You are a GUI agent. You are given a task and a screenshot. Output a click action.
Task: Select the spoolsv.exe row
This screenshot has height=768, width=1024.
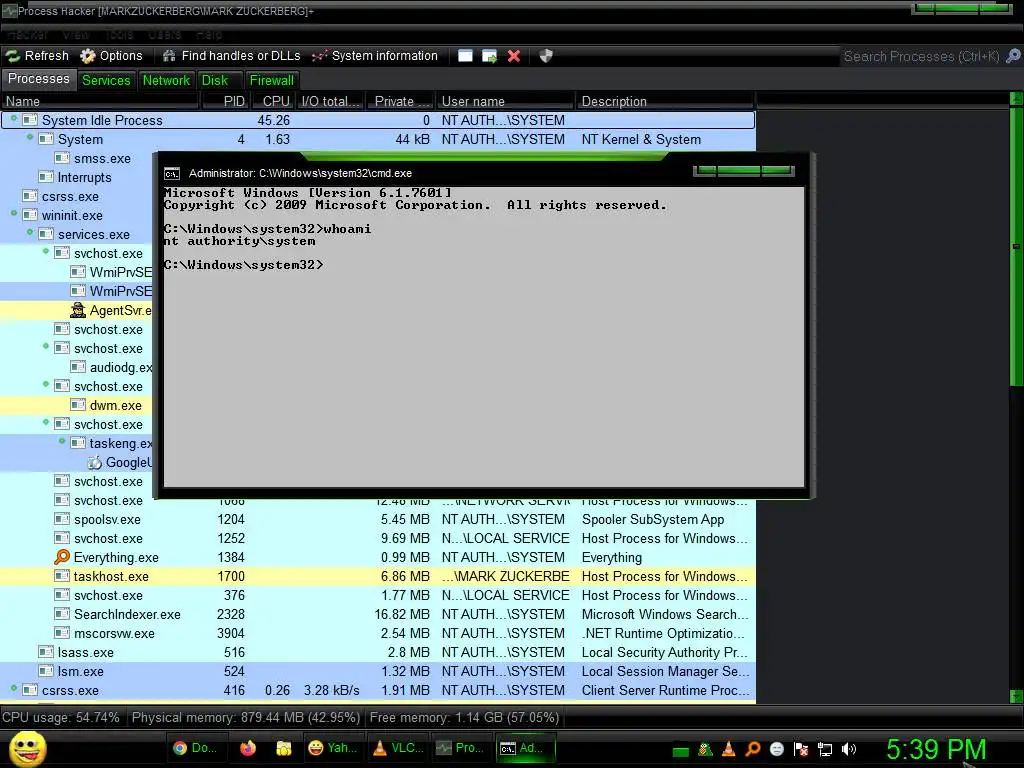tap(377, 520)
